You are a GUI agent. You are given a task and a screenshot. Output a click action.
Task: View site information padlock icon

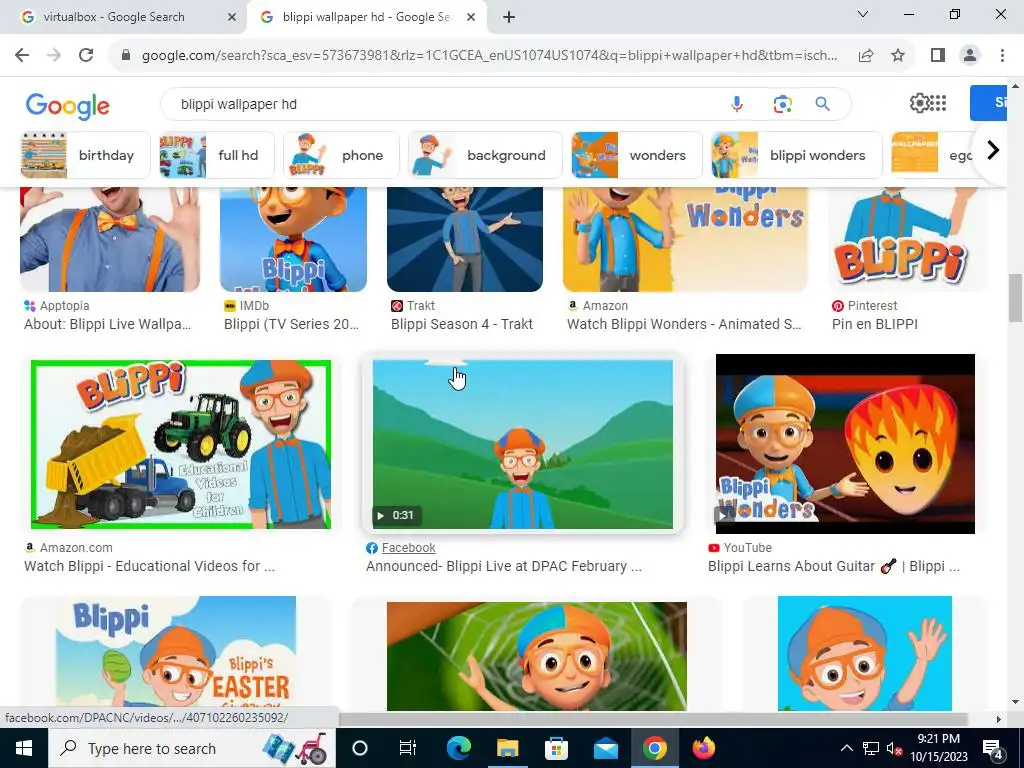pyautogui.click(x=126, y=56)
